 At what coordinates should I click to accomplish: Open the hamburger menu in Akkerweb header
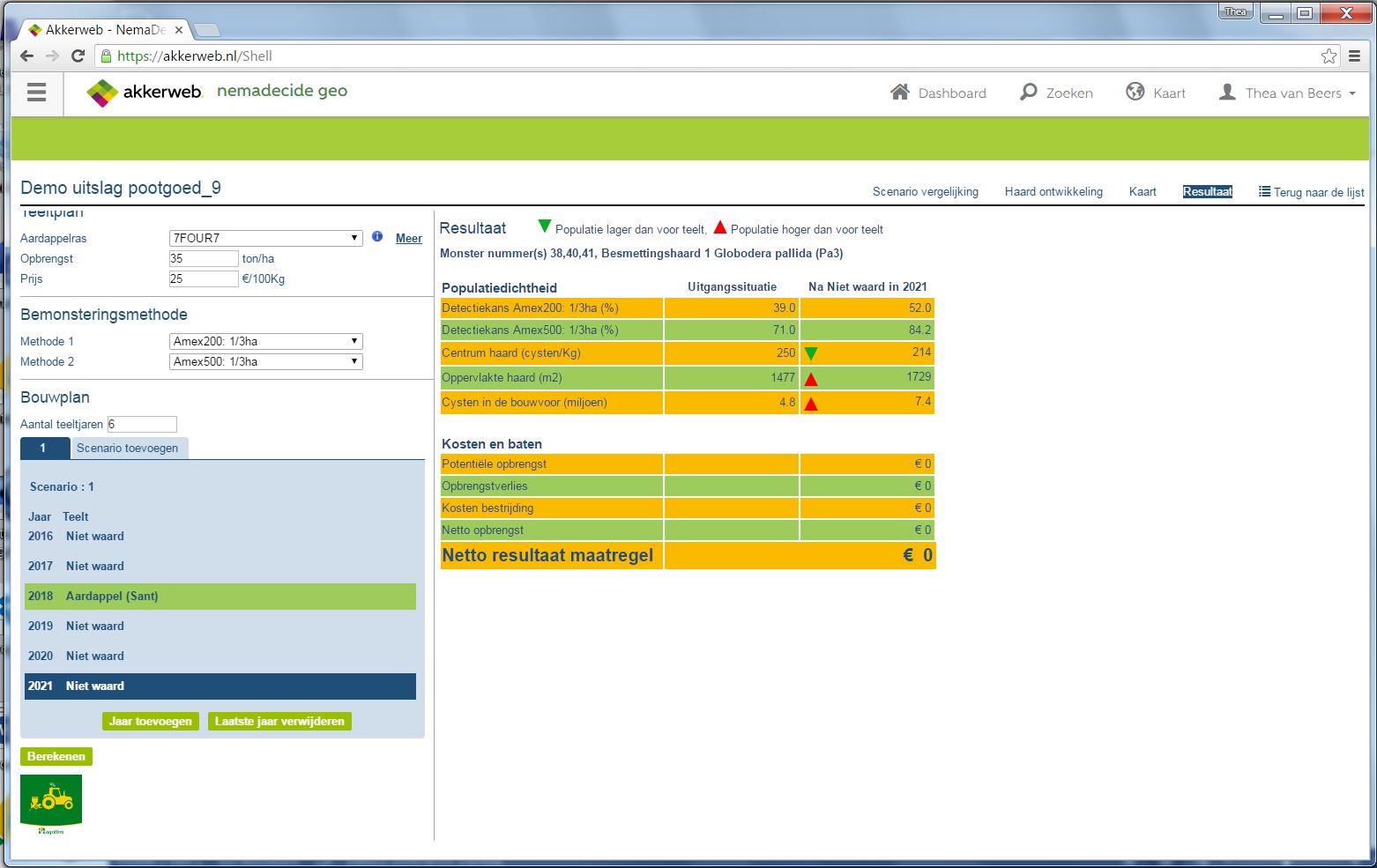[x=36, y=93]
